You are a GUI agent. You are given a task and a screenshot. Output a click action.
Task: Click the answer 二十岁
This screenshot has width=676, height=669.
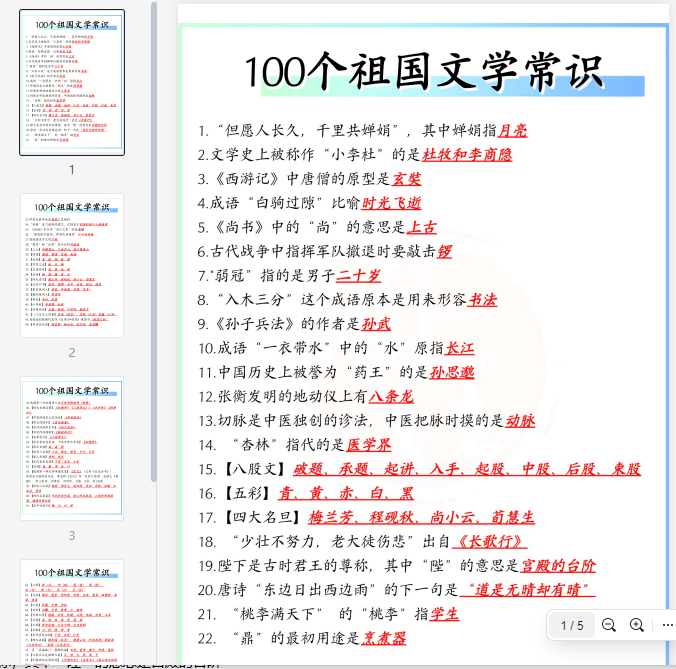[x=358, y=275]
